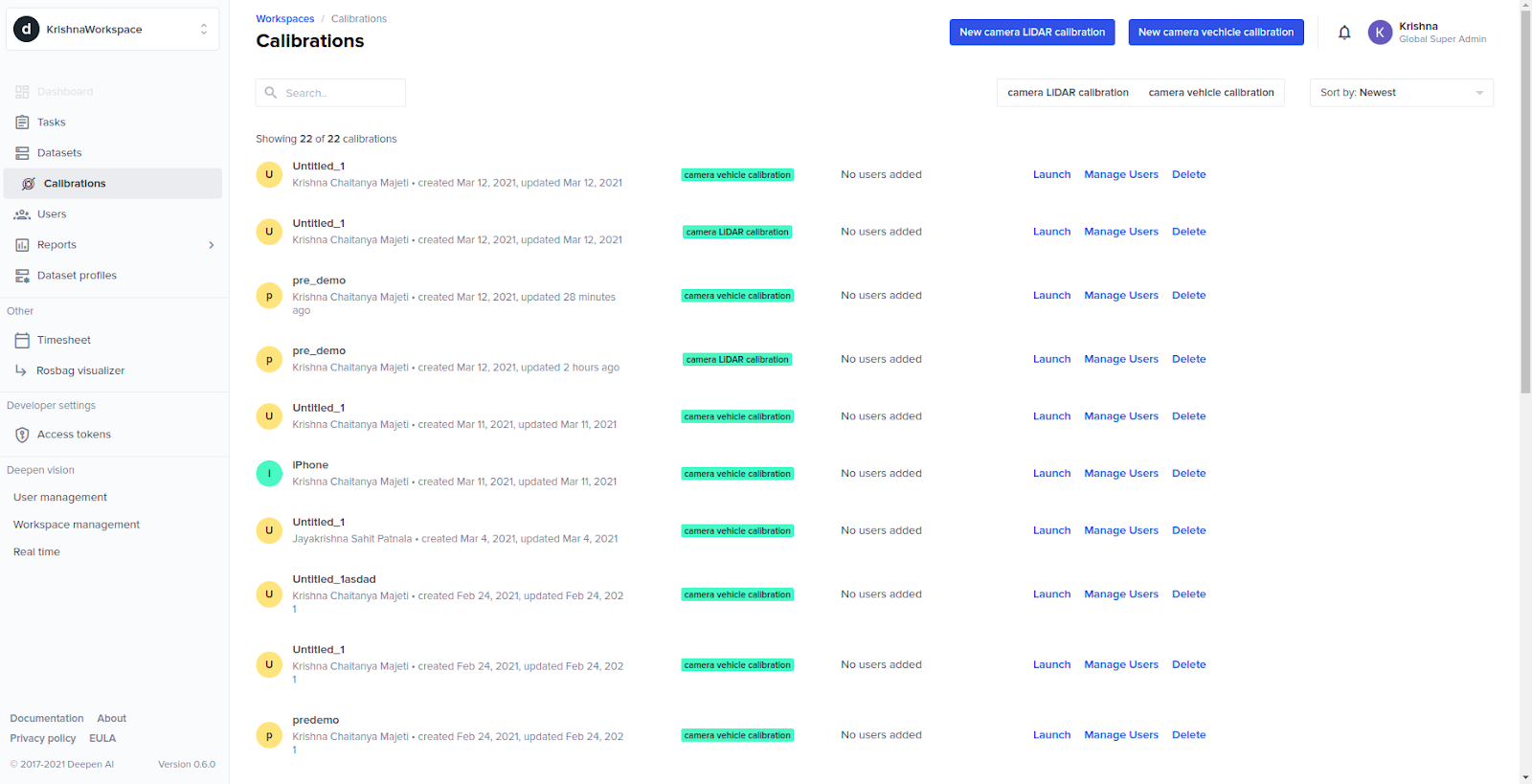Click the Users group icon in sidebar
The width and height of the screenshot is (1532, 784).
(x=22, y=214)
